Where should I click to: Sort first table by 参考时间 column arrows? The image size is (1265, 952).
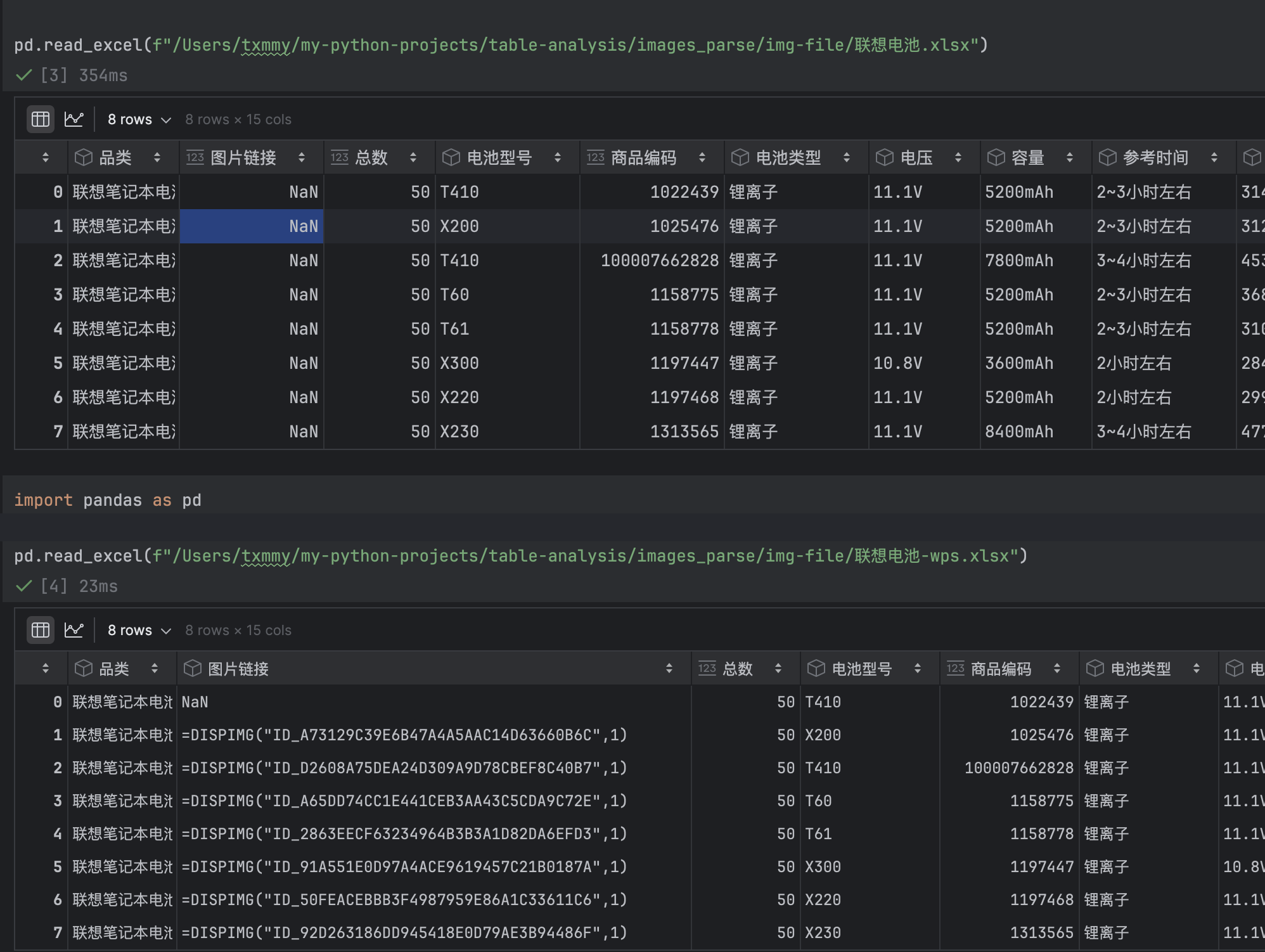click(x=1214, y=158)
